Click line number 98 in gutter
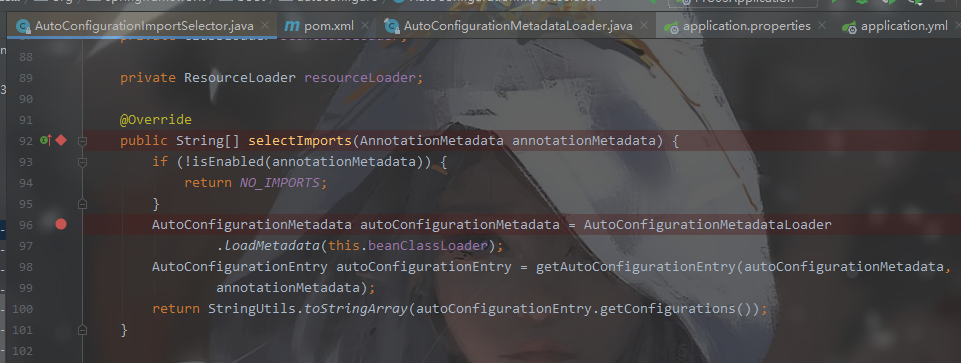 [x=26, y=267]
